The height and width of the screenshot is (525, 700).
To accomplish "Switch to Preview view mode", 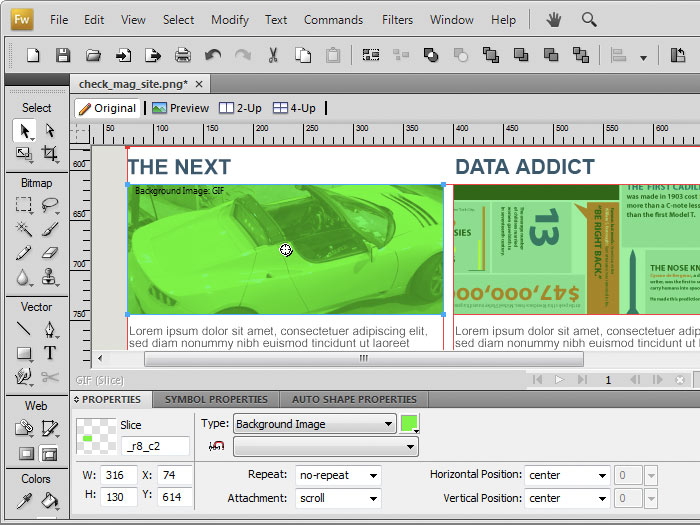I will [181, 108].
